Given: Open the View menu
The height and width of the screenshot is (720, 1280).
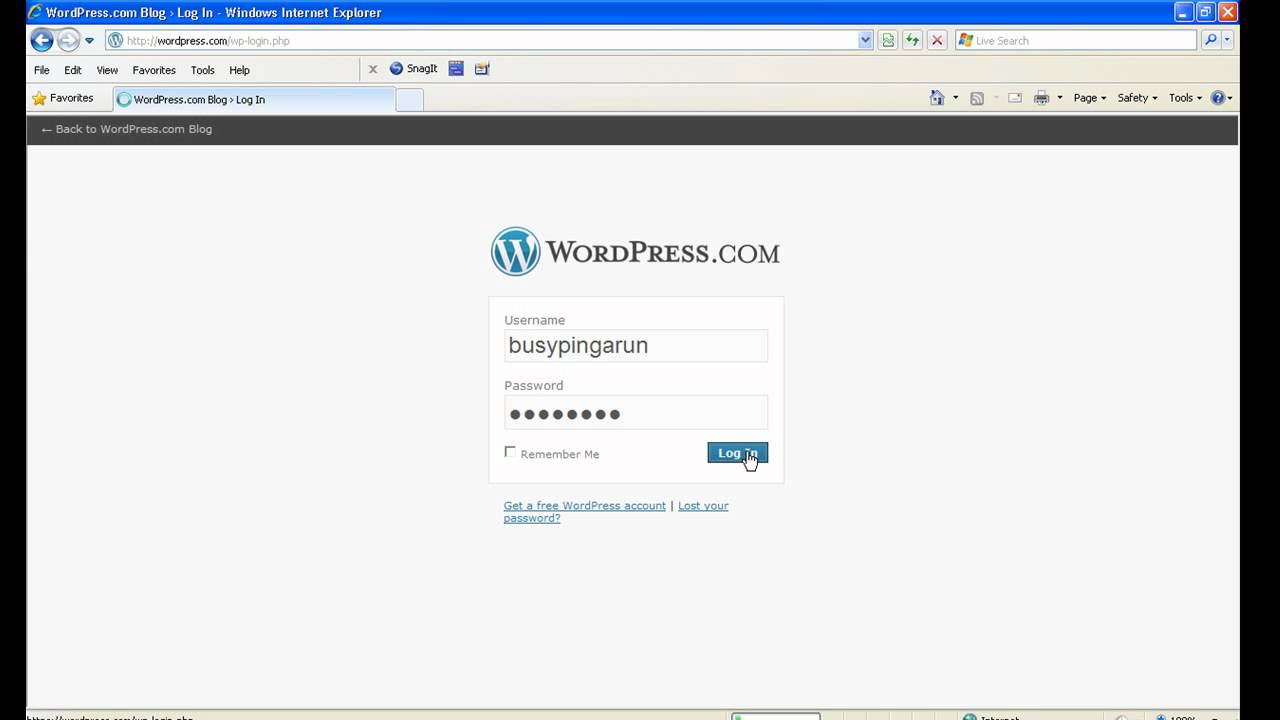Looking at the screenshot, I should [107, 70].
